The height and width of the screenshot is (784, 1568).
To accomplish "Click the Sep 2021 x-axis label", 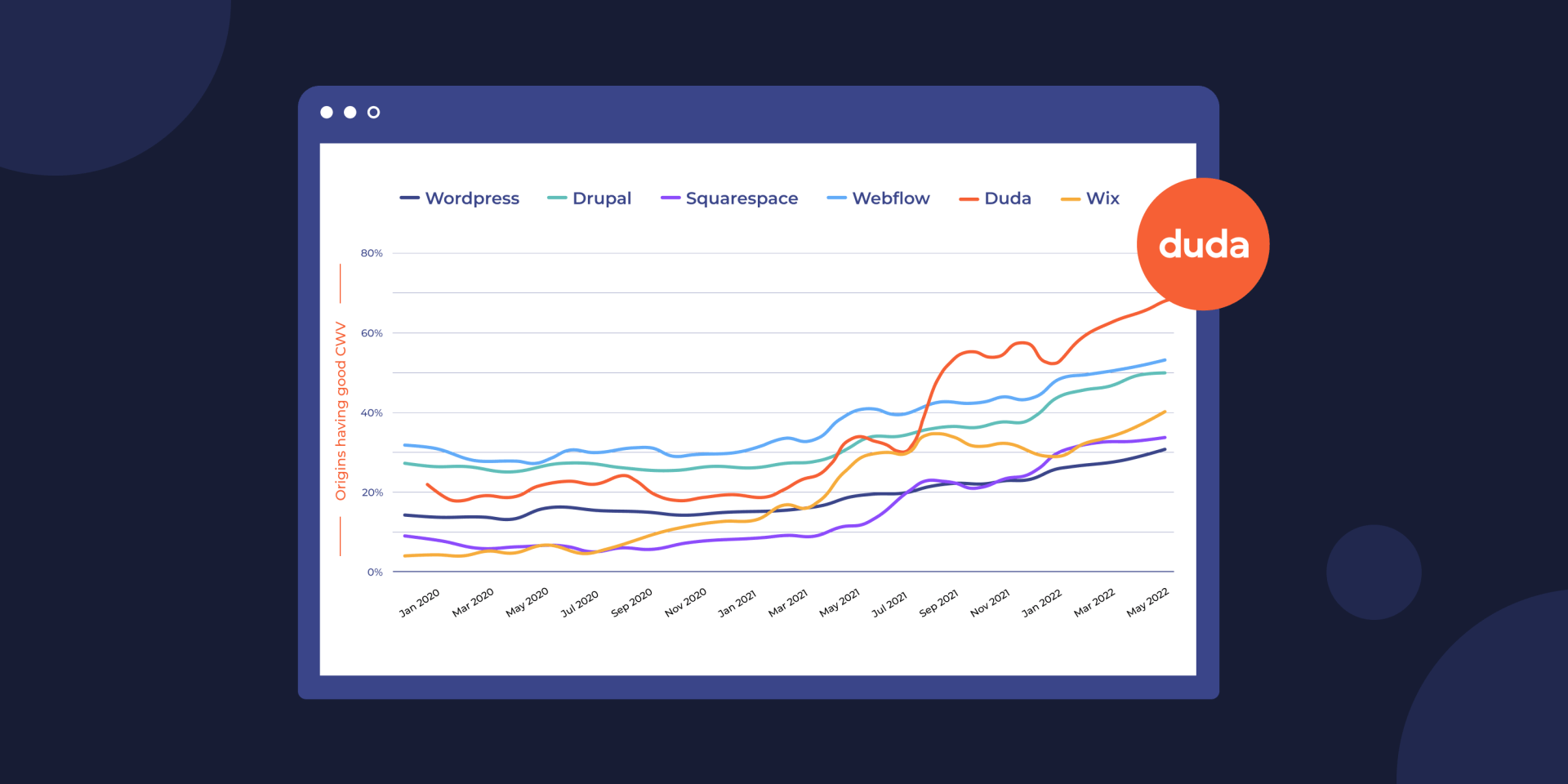I will click(x=938, y=604).
